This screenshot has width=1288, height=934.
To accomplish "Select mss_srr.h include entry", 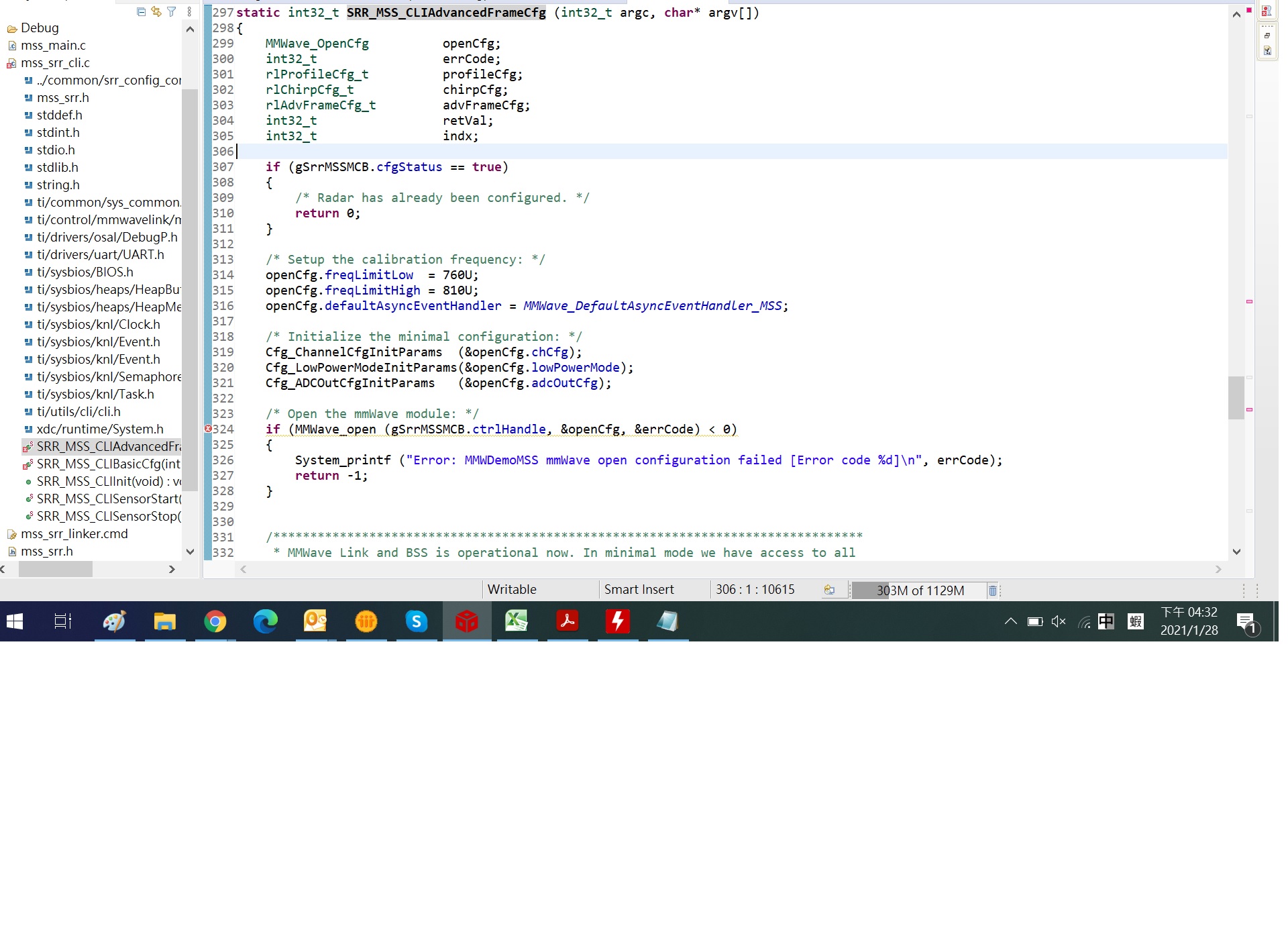I will (56, 98).
